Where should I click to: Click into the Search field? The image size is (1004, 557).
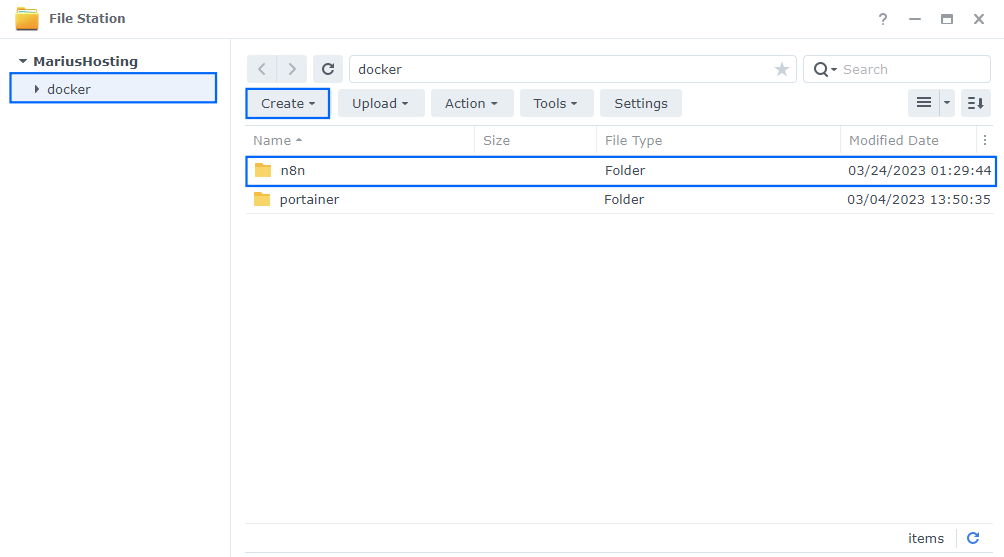914,69
